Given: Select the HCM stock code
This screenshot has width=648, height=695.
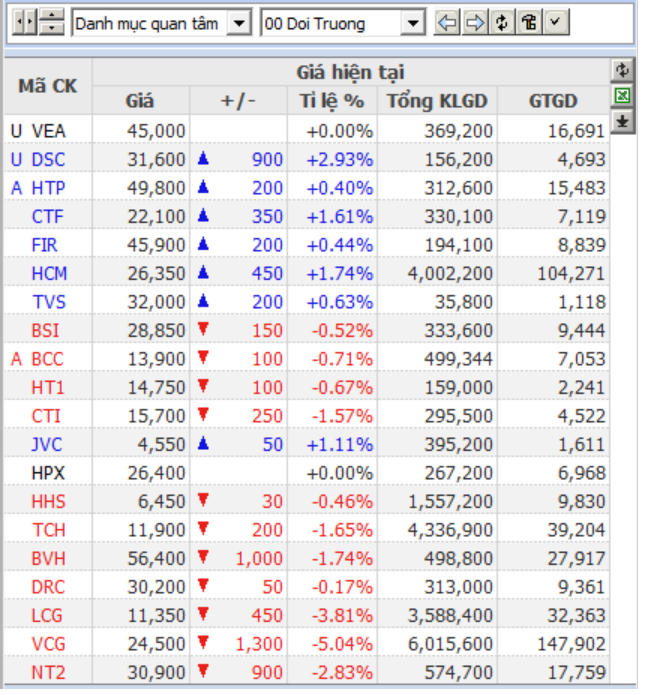Looking at the screenshot, I should (x=49, y=273).
